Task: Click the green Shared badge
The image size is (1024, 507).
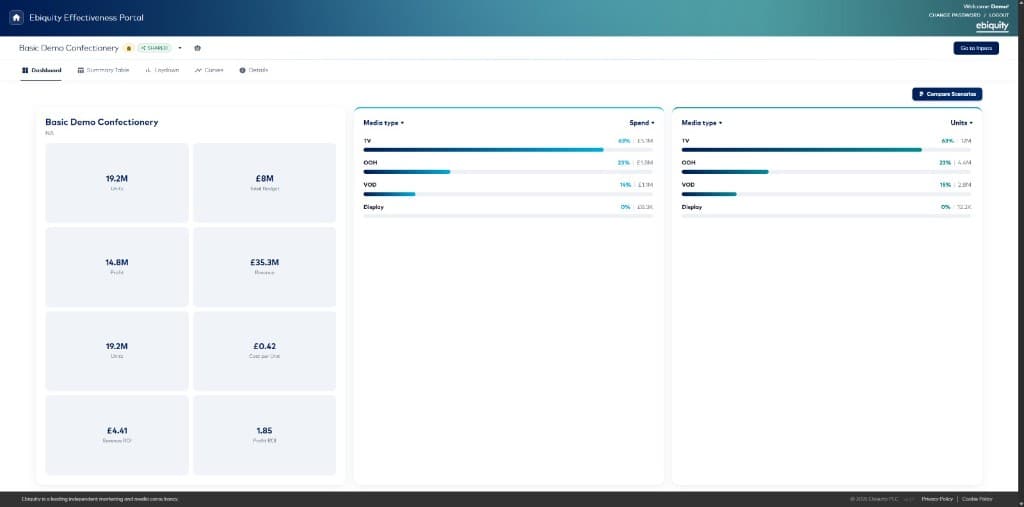Action: click(x=154, y=48)
